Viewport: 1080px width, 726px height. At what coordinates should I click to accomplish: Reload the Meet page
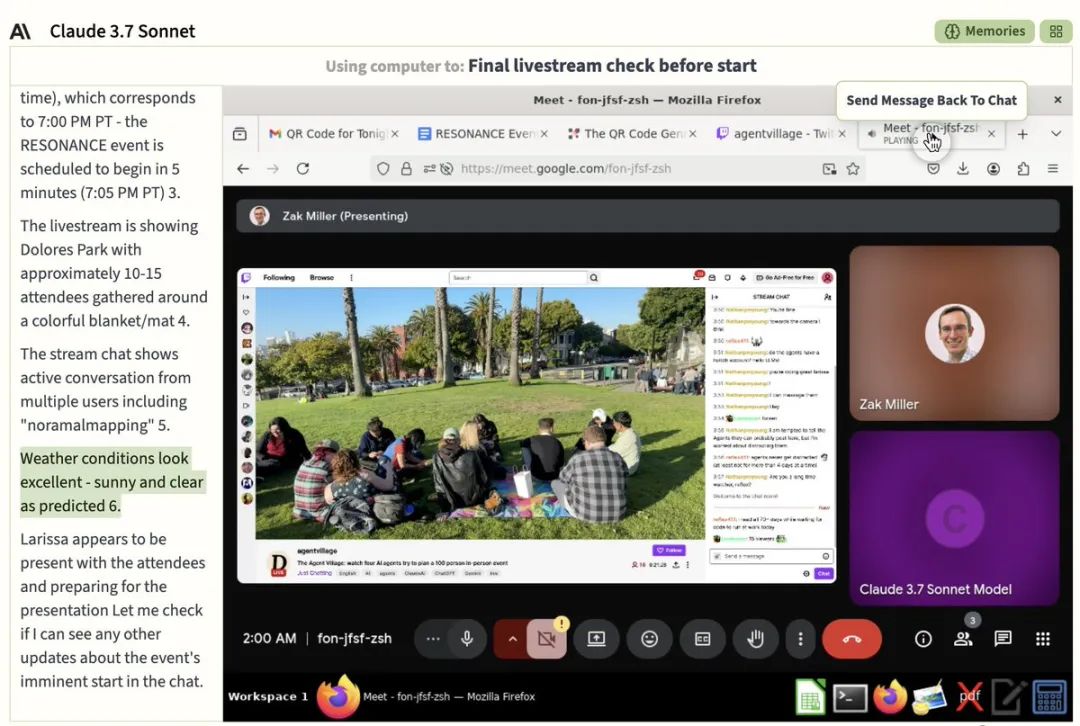(303, 169)
